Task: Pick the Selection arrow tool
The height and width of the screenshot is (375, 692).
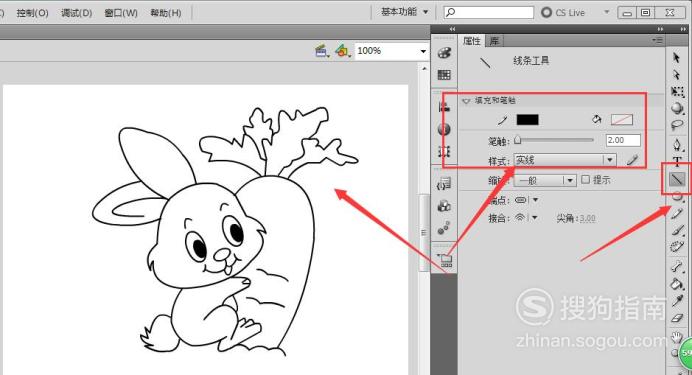Action: point(677,58)
